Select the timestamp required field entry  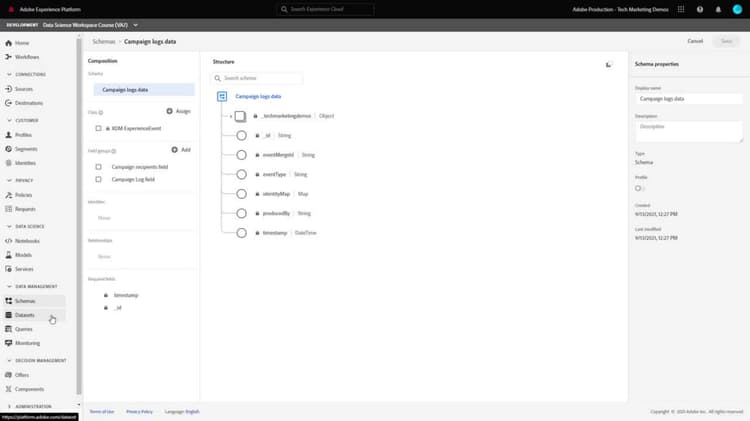[x=126, y=295]
